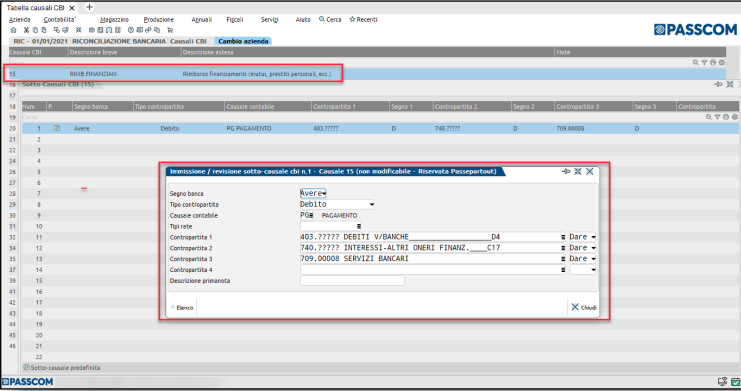This screenshot has height=391, width=741.
Task: Open the Recenti favorites list
Action: click(363, 19)
